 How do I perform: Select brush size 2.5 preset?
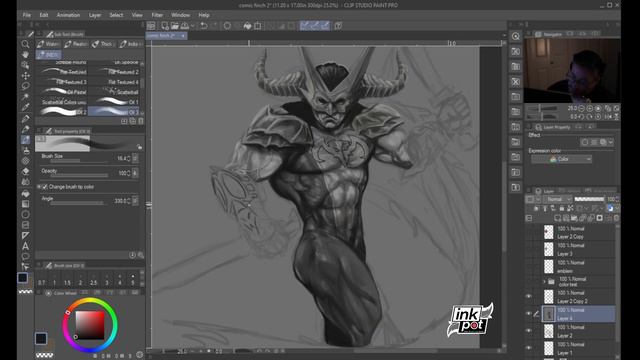(93, 280)
